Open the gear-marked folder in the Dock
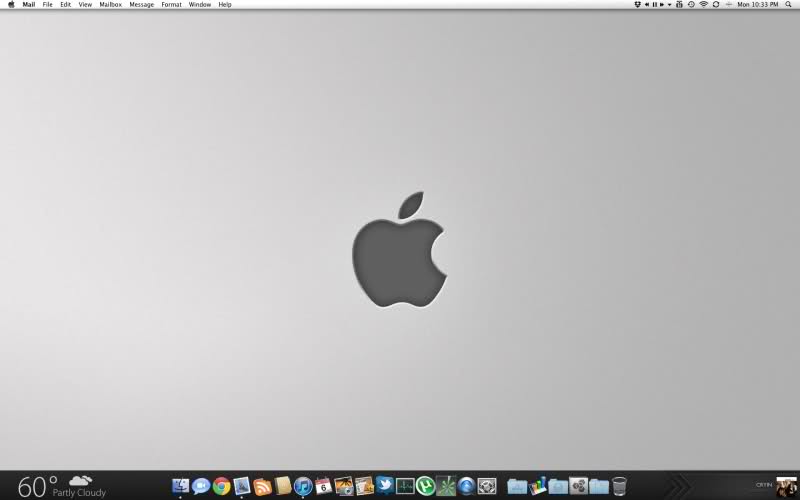This screenshot has height=500, width=800. [579, 486]
